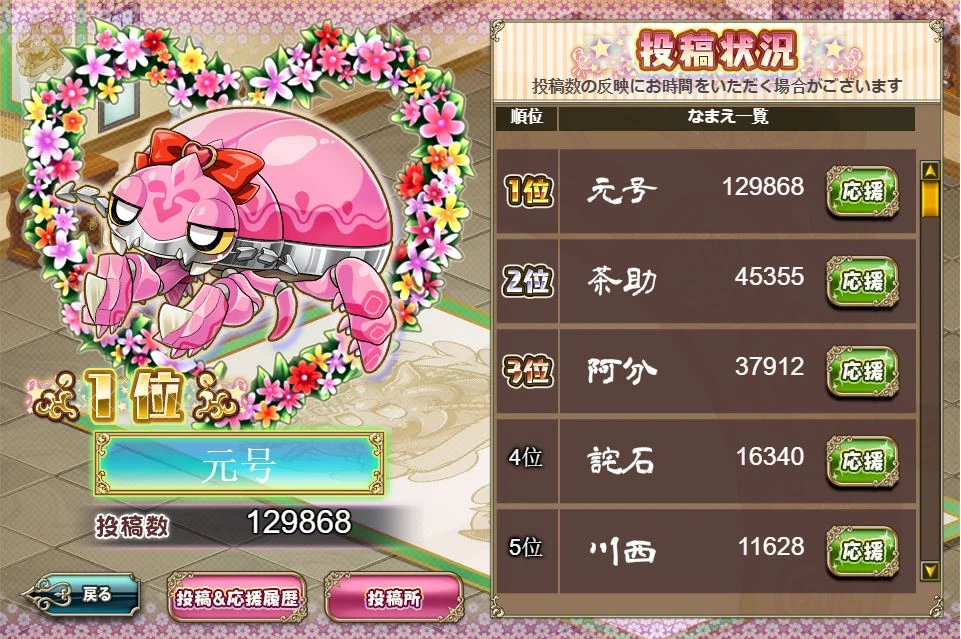Select the 3位 rank badge icon

pyautogui.click(x=528, y=371)
